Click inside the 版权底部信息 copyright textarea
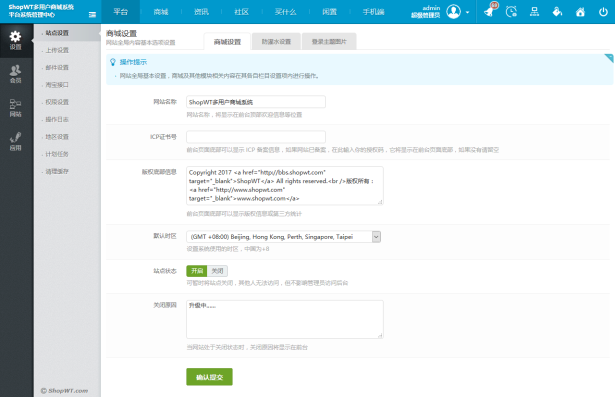The height and width of the screenshot is (398, 616). coord(285,185)
